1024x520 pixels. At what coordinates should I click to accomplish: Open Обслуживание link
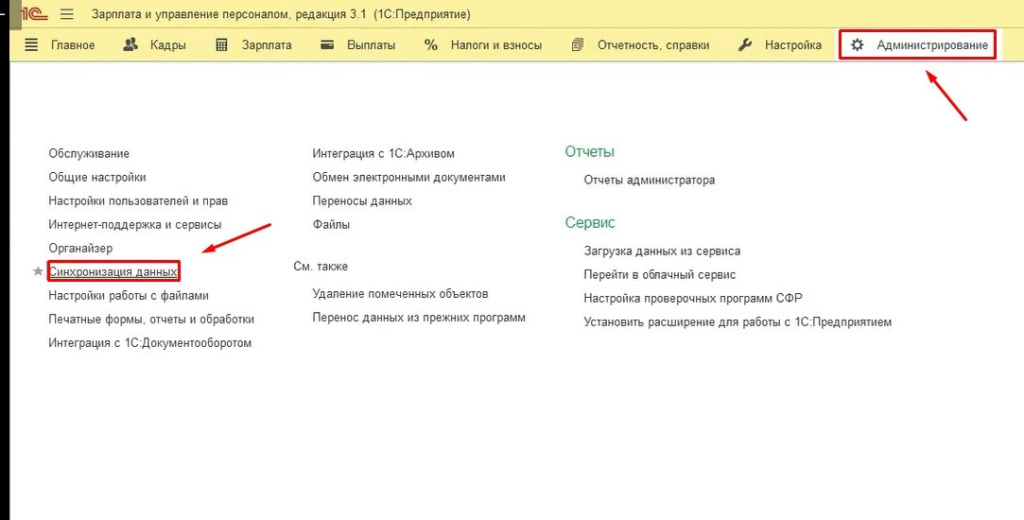[89, 154]
